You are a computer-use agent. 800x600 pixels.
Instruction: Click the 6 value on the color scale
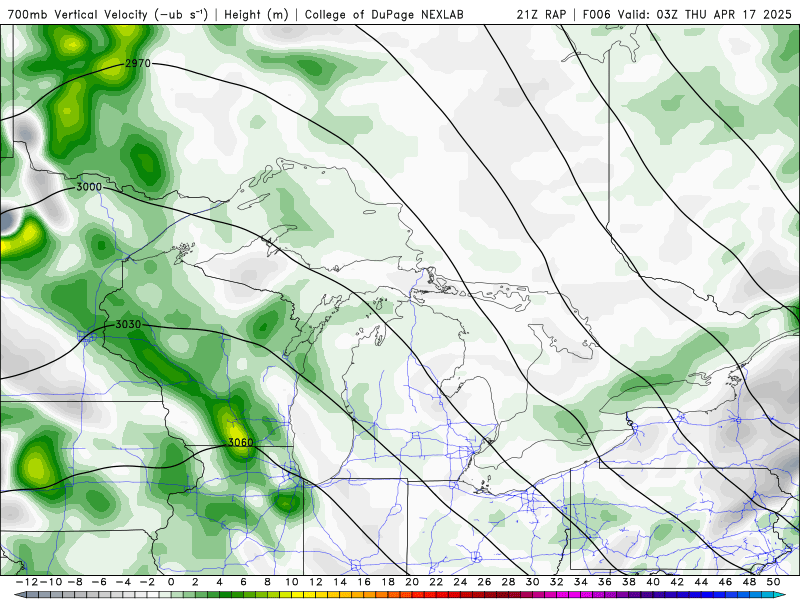point(243,582)
